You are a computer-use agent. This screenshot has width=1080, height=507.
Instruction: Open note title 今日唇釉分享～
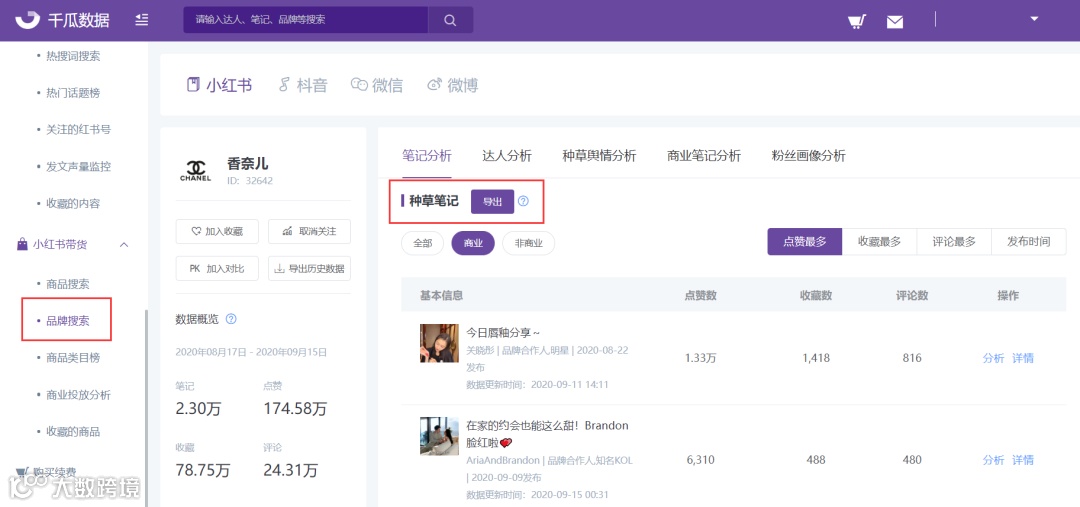coord(503,333)
